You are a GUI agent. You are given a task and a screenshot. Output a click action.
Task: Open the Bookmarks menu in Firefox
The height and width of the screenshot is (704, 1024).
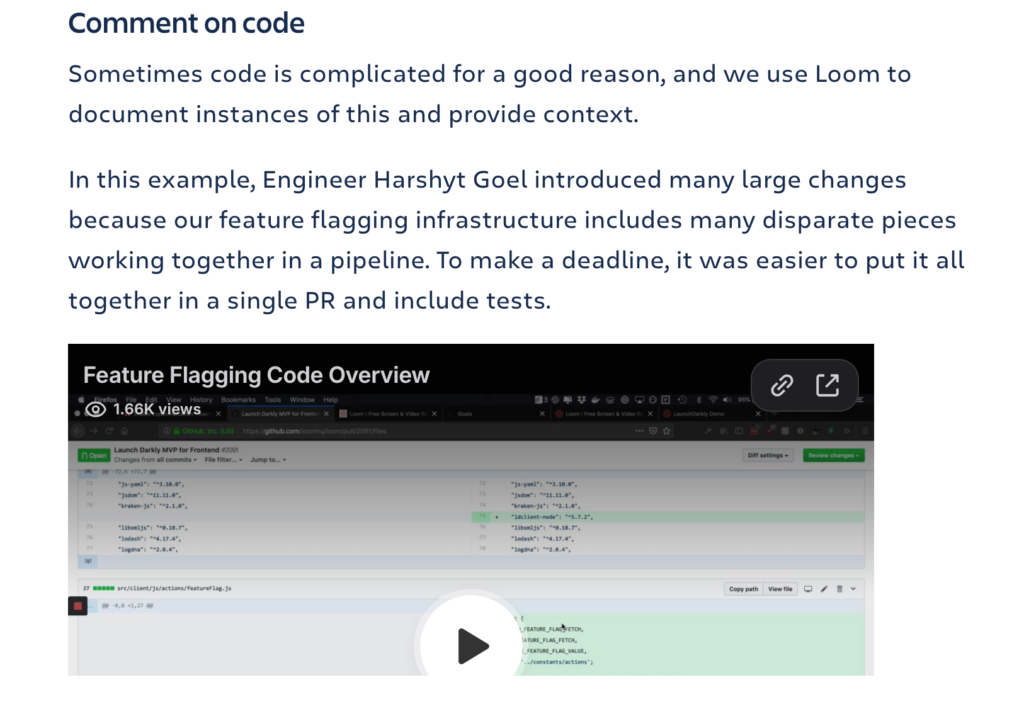pos(241,399)
